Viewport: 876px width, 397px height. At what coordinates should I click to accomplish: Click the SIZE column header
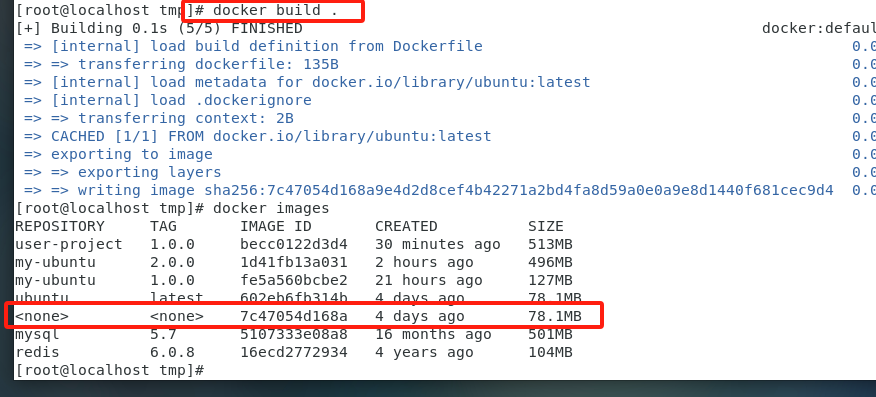pyautogui.click(x=546, y=226)
